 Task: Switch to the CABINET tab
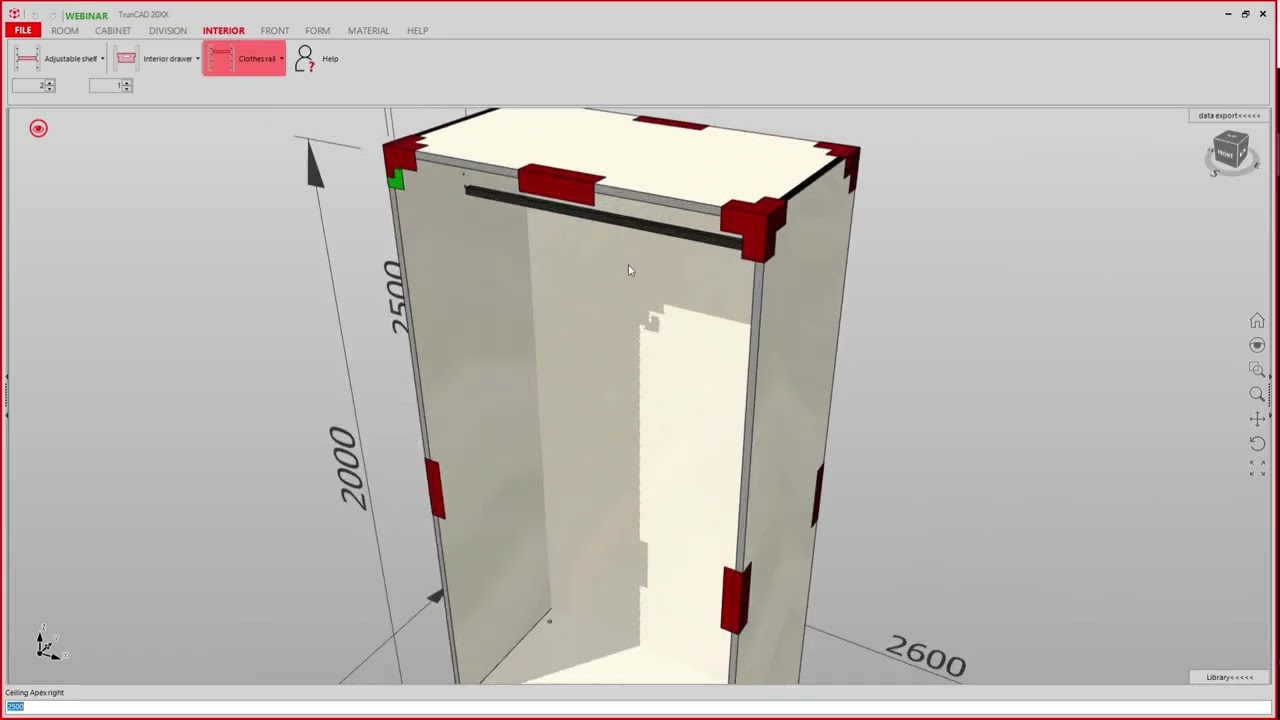(113, 31)
